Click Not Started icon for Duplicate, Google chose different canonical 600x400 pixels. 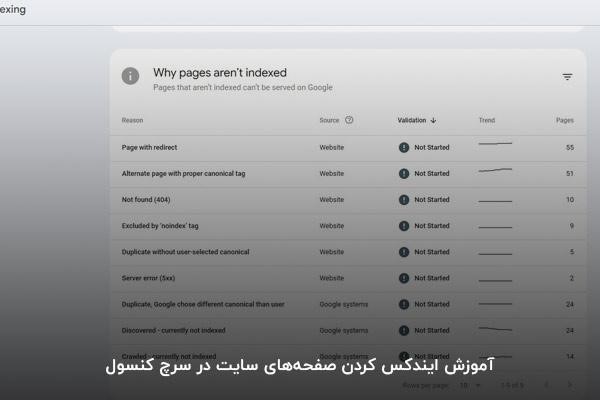click(404, 304)
